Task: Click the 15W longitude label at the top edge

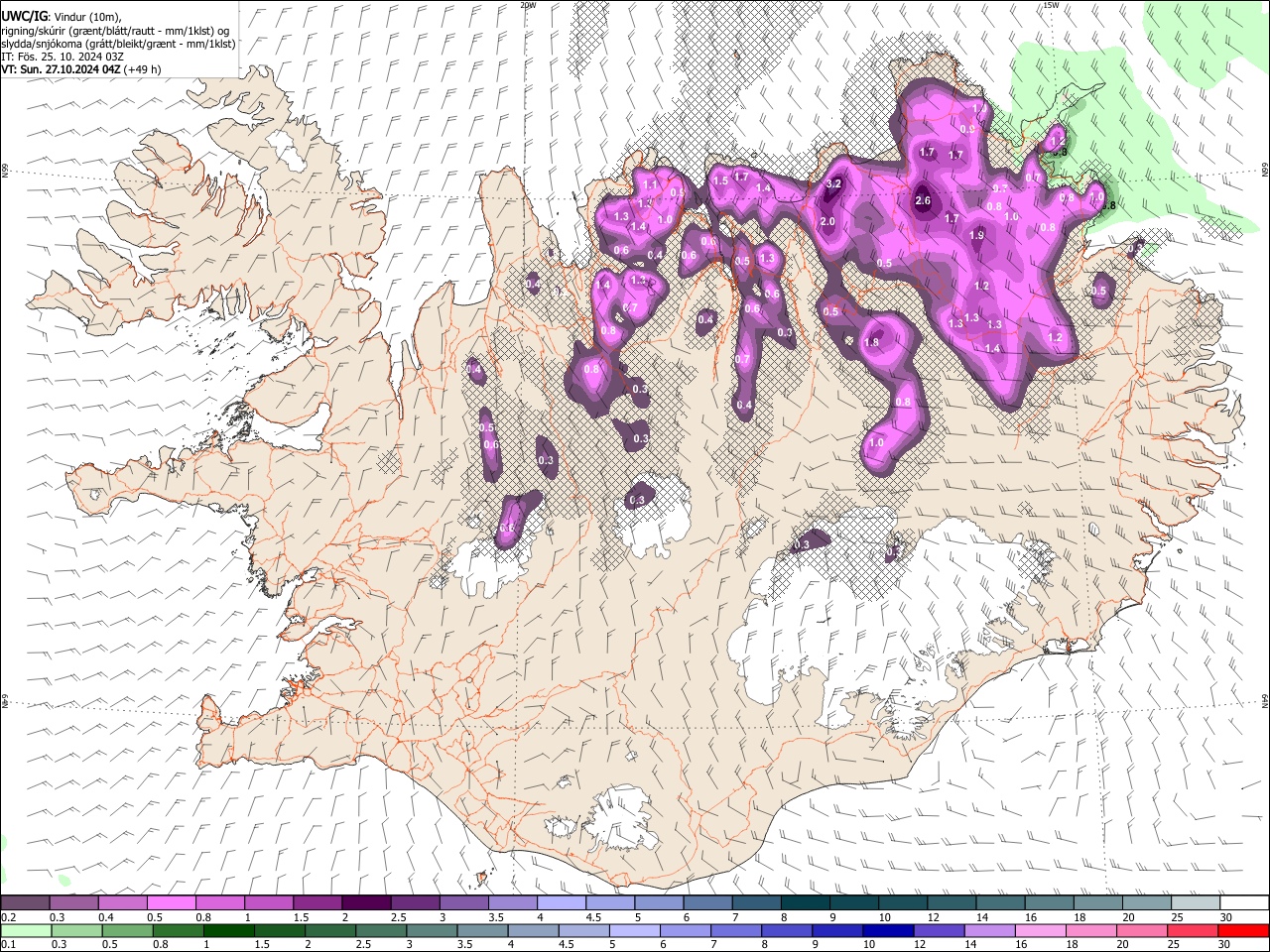Action: pyautogui.click(x=1051, y=5)
